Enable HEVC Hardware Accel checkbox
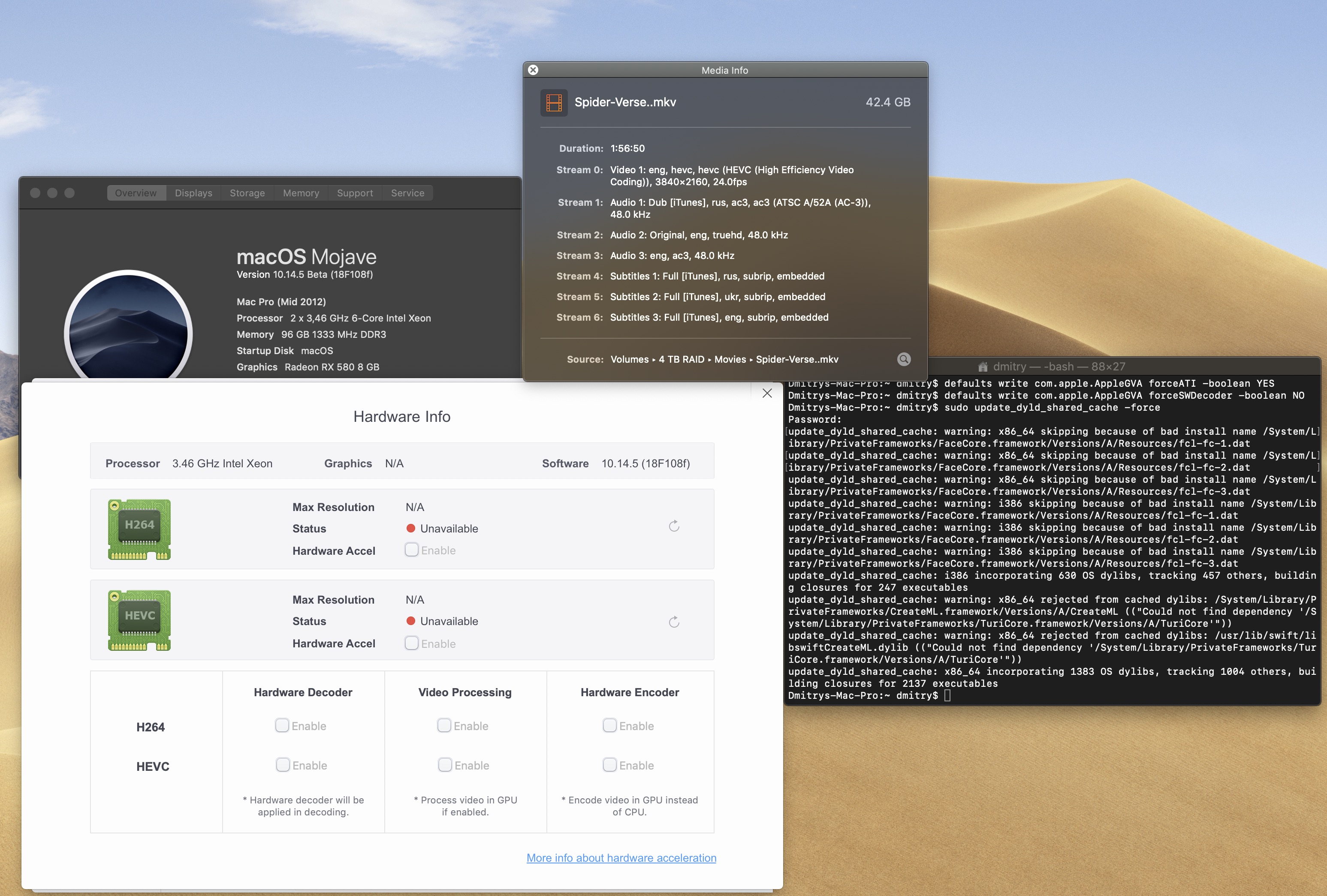The image size is (1327, 896). tap(412, 643)
